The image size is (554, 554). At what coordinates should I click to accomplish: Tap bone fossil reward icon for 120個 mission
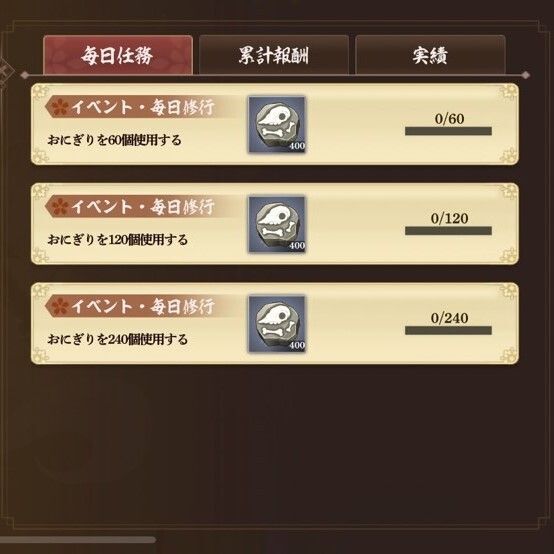tap(277, 224)
